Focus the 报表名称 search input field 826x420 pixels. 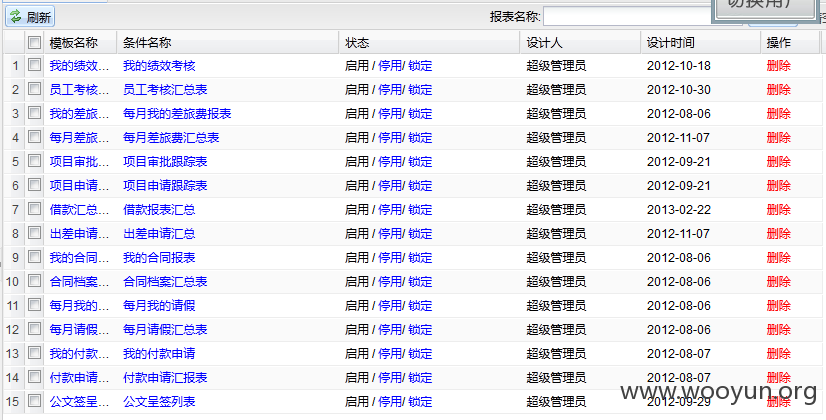pos(628,16)
